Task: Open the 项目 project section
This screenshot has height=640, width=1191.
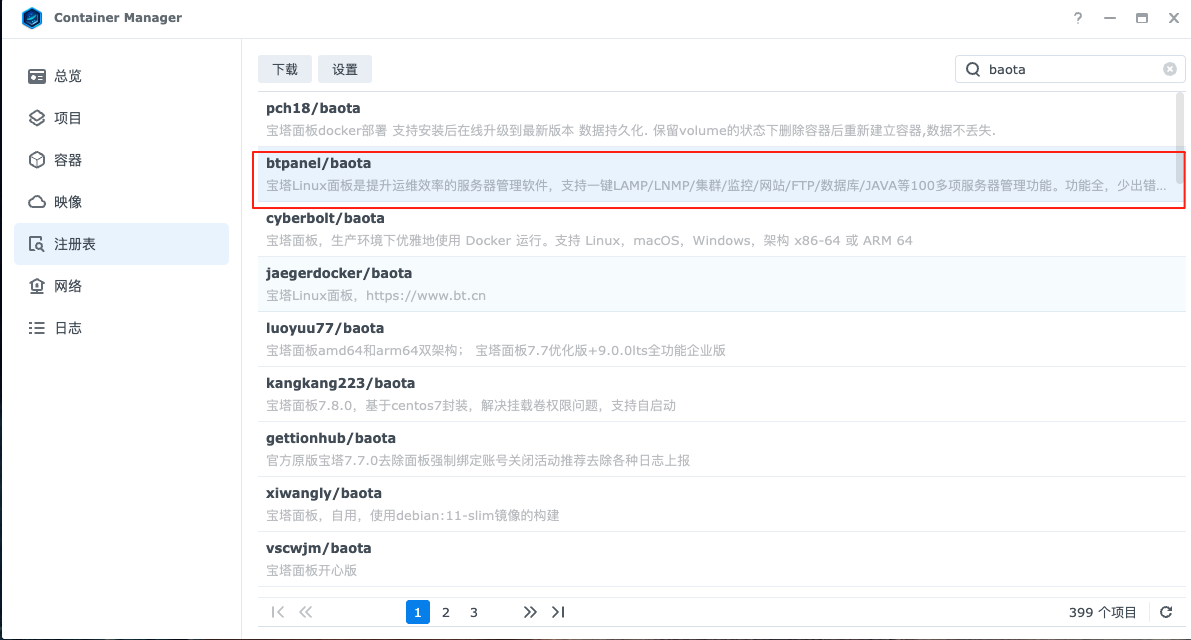Action: click(x=122, y=118)
